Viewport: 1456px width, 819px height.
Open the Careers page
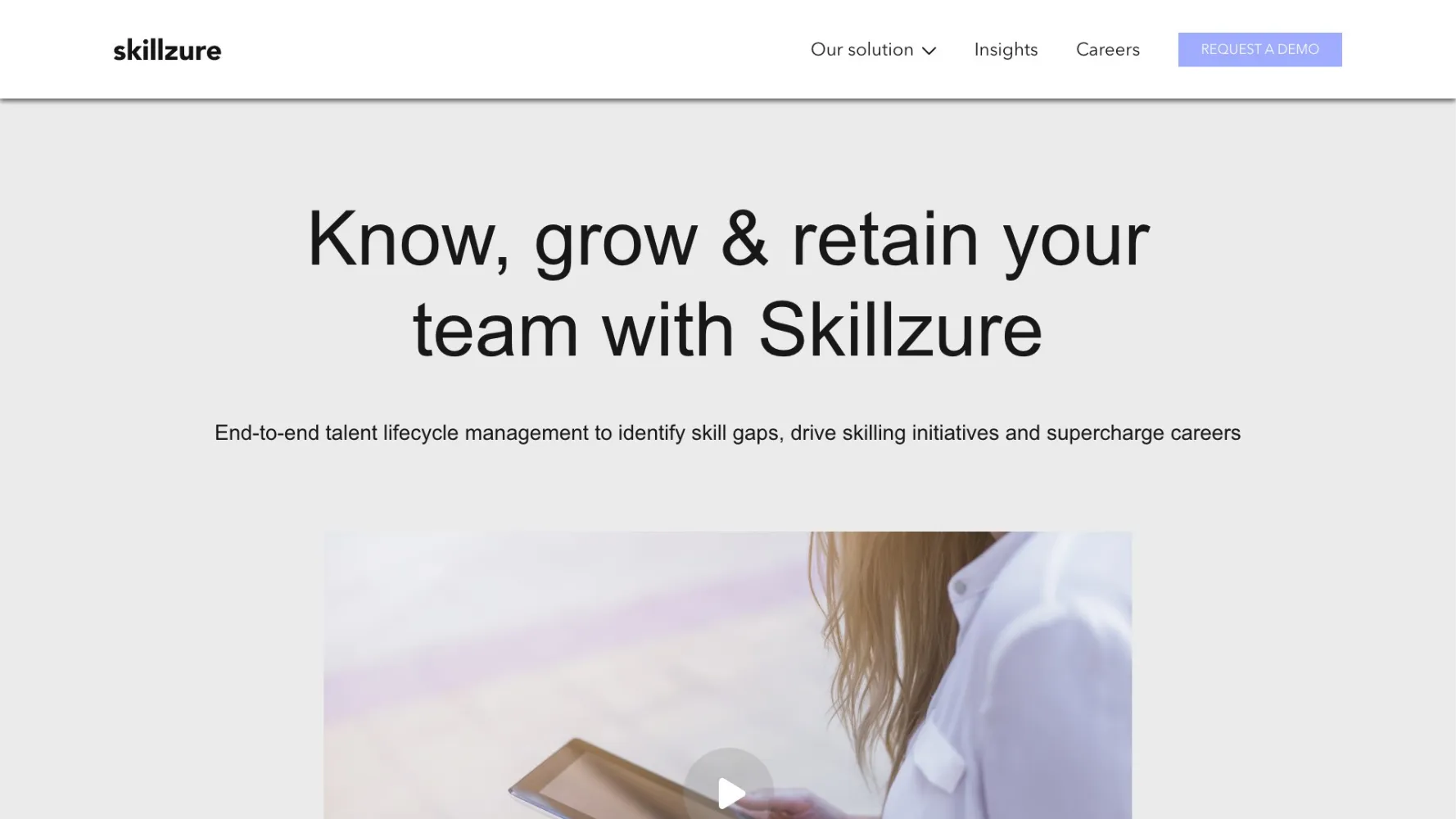pos(1107,50)
